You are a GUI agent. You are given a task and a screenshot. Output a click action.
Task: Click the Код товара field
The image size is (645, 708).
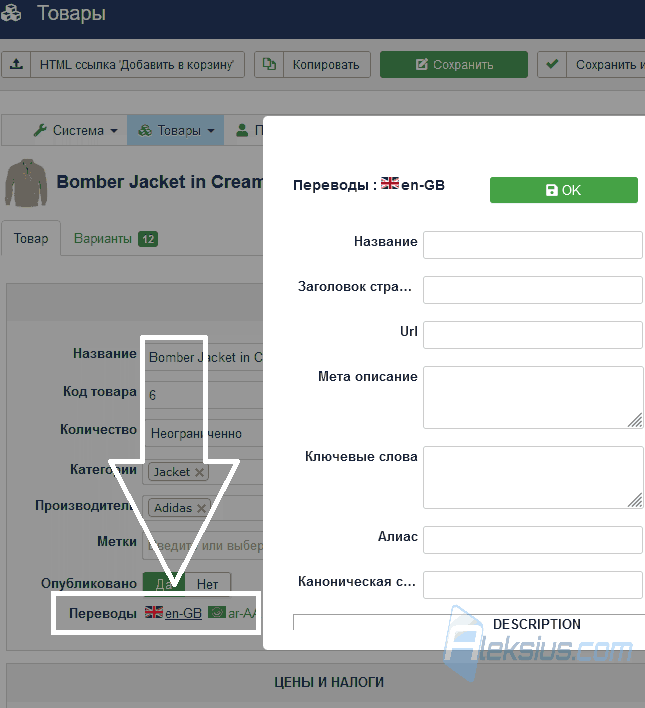[203, 395]
